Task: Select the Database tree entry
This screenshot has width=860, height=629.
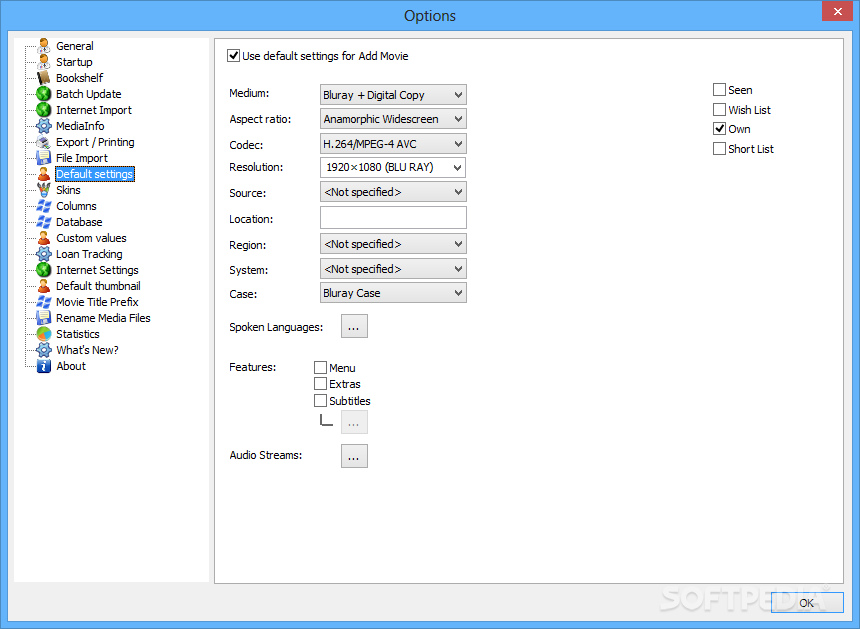Action: [79, 222]
